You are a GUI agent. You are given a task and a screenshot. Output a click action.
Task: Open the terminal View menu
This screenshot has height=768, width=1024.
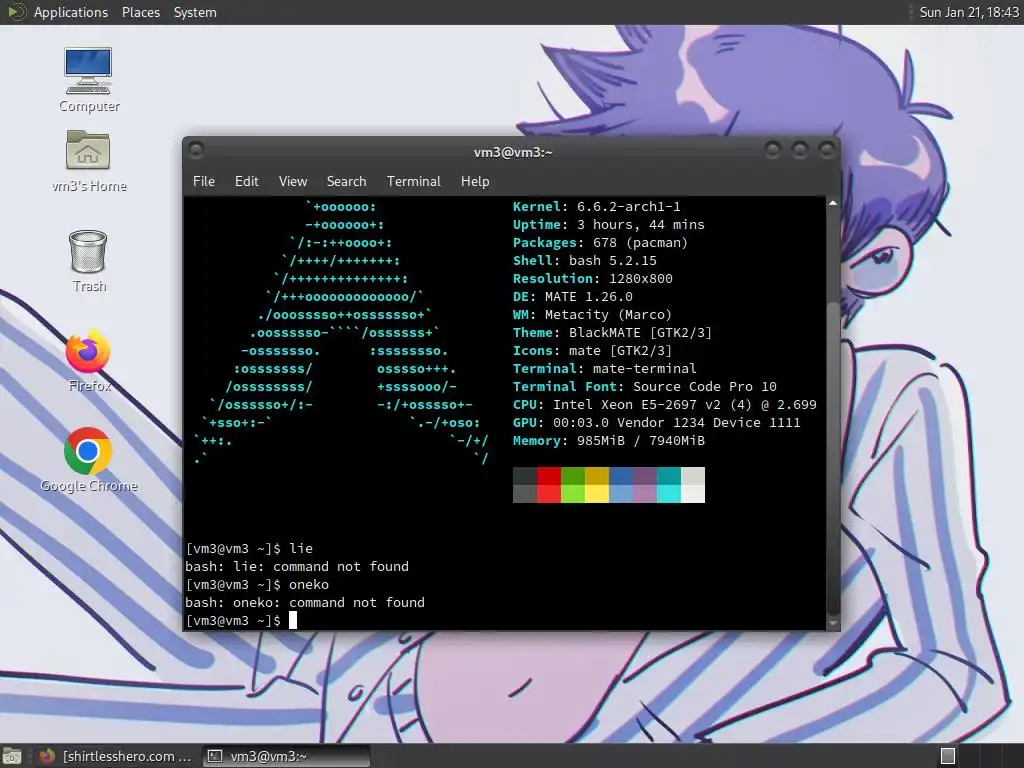pos(293,182)
